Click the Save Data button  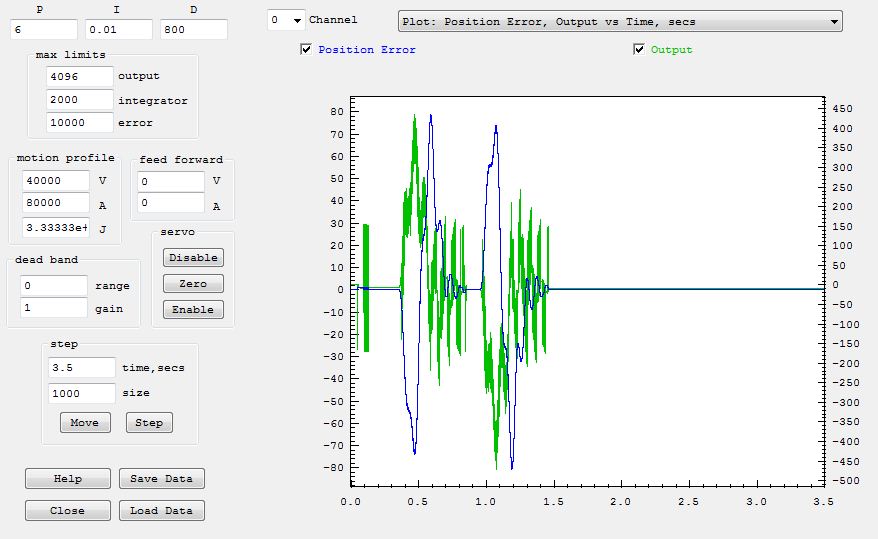[161, 478]
